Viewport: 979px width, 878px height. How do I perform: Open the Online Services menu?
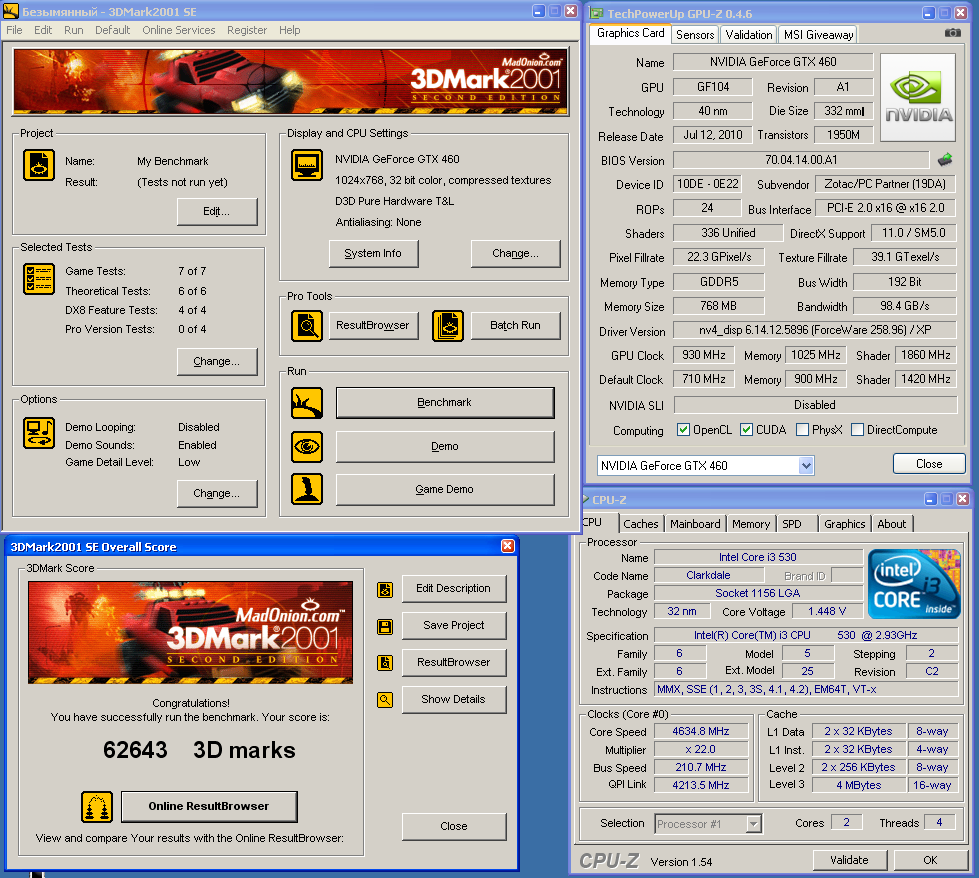179,30
